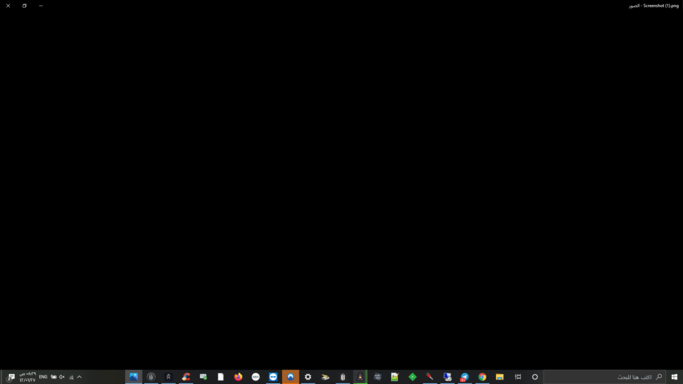Open the white round chat taskbar icon

256,377
